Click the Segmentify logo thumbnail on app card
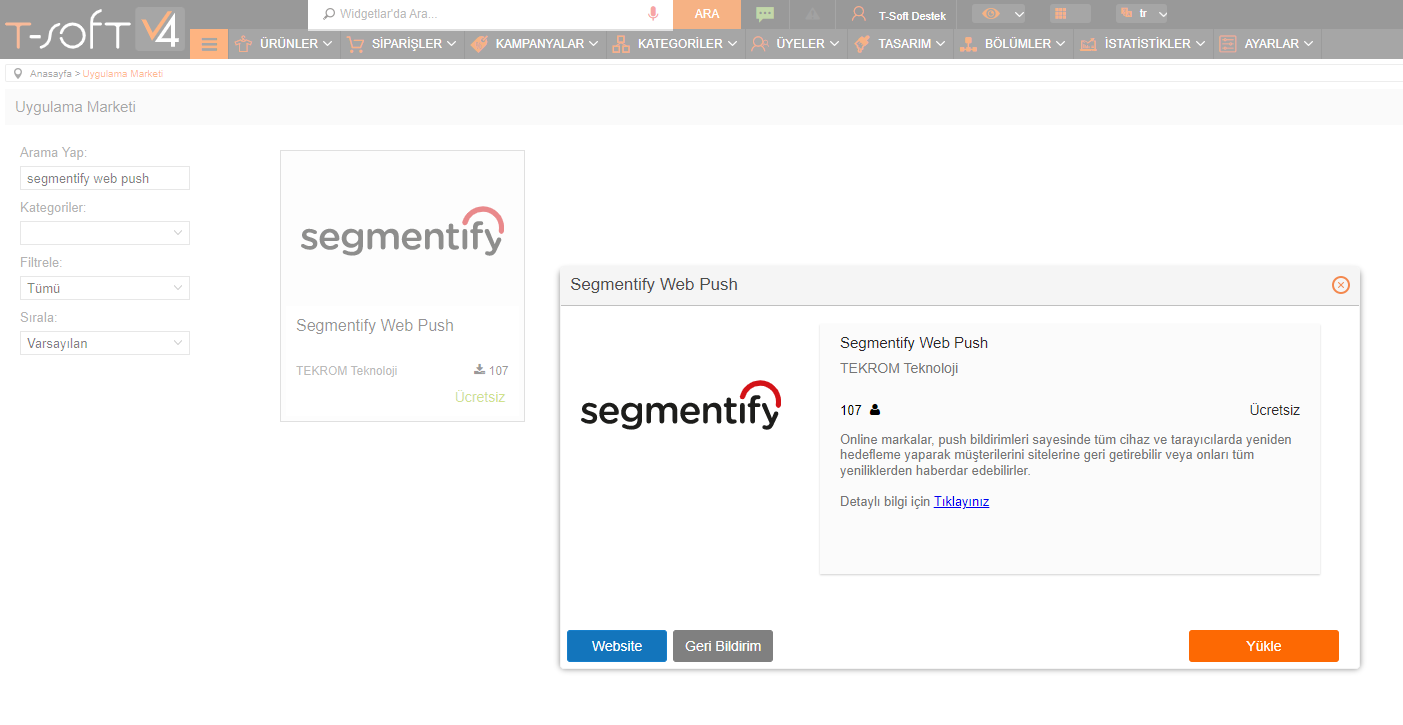The height and width of the screenshot is (725, 1403). [x=402, y=231]
